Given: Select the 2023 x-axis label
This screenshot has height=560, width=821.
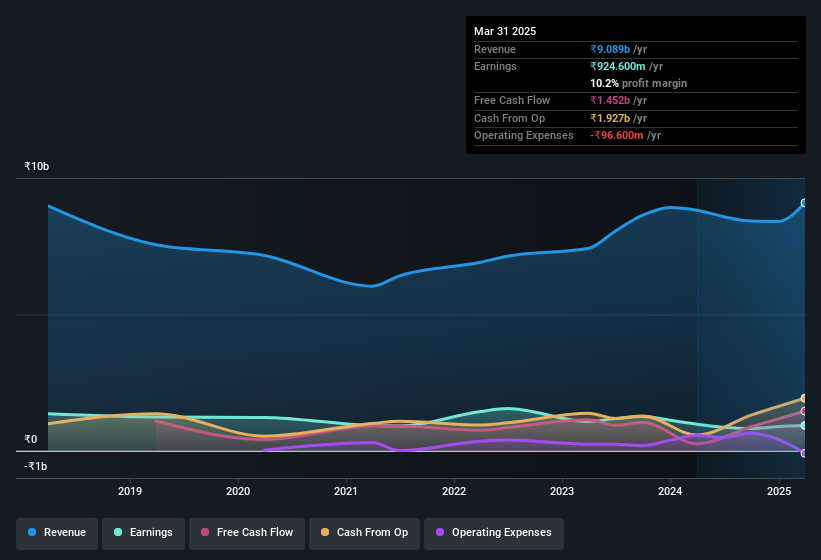Looking at the screenshot, I should point(562,491).
